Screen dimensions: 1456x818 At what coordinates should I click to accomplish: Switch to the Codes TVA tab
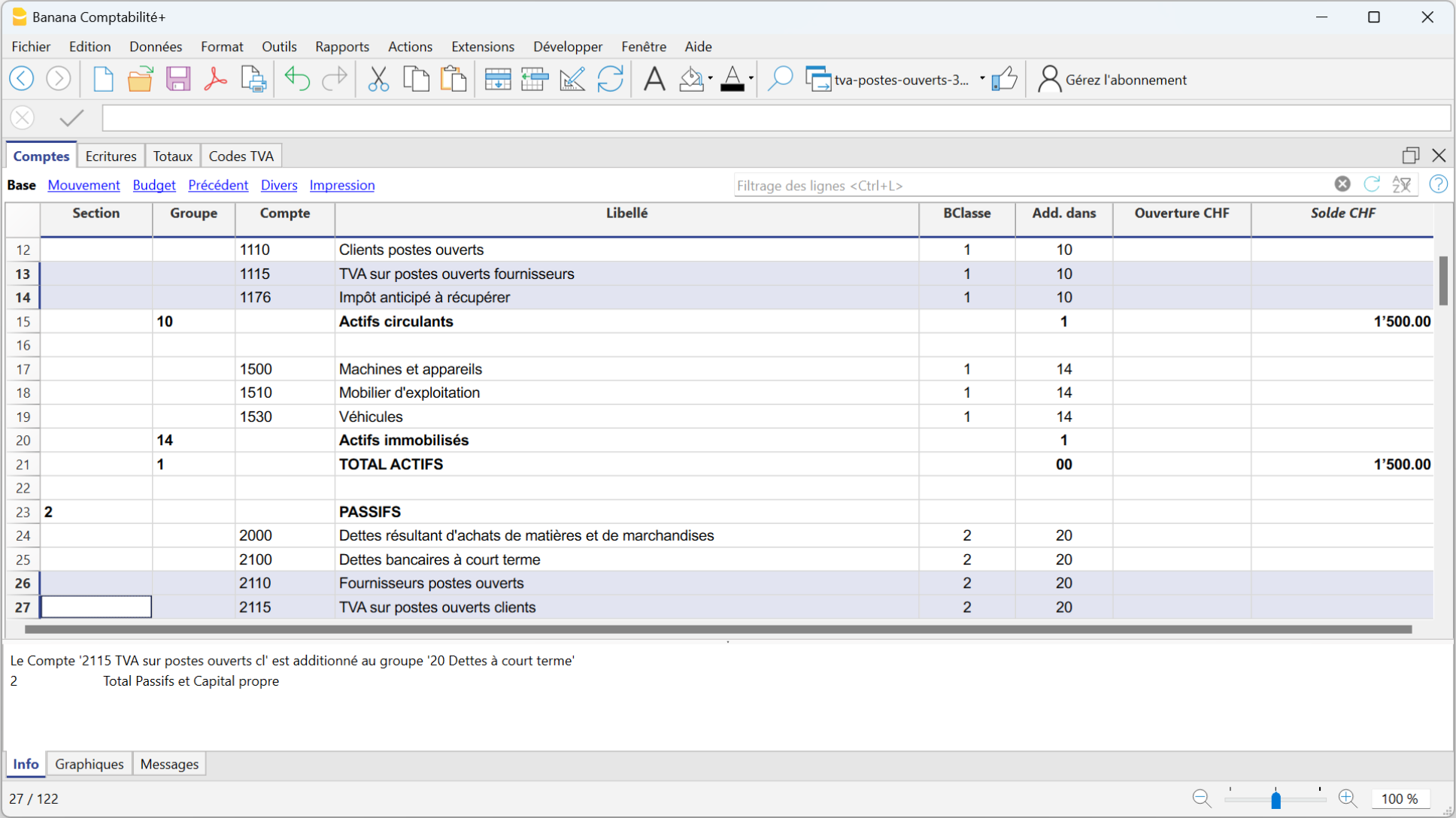[x=241, y=156]
